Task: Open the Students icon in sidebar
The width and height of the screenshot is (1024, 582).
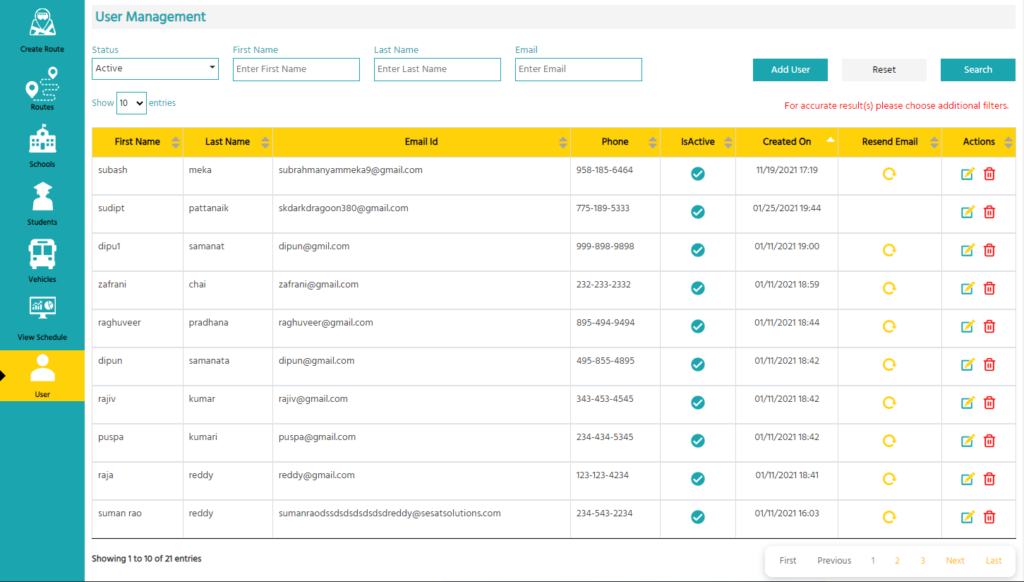Action: 42,197
